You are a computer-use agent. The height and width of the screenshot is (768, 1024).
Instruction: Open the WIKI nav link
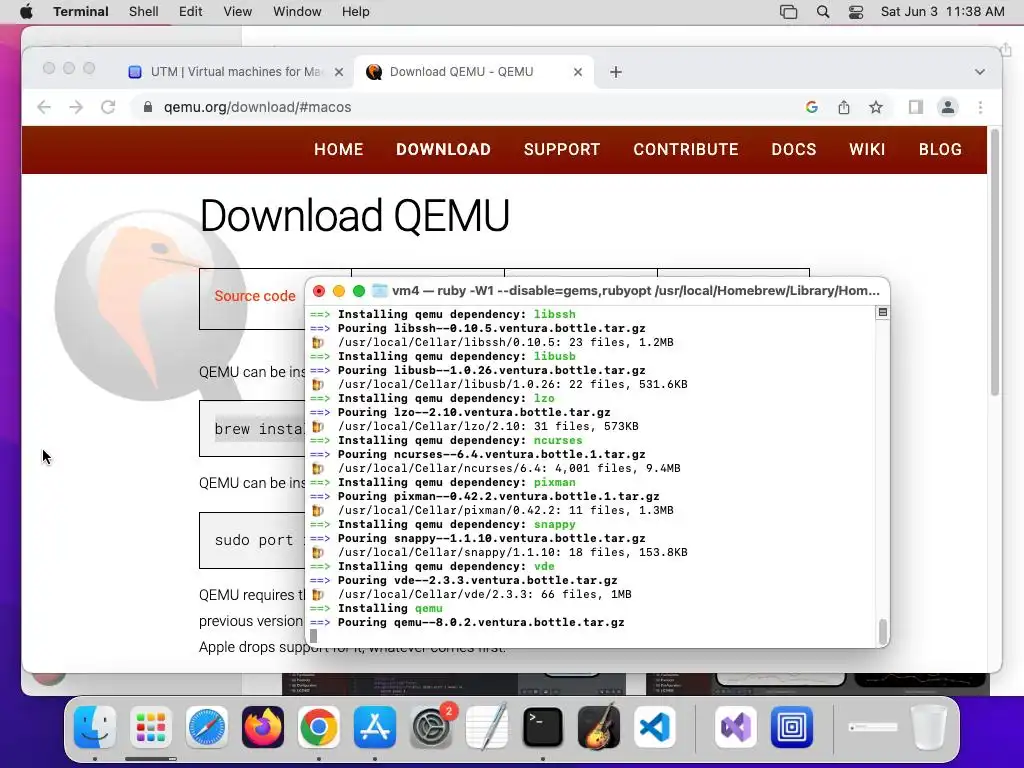[867, 150]
